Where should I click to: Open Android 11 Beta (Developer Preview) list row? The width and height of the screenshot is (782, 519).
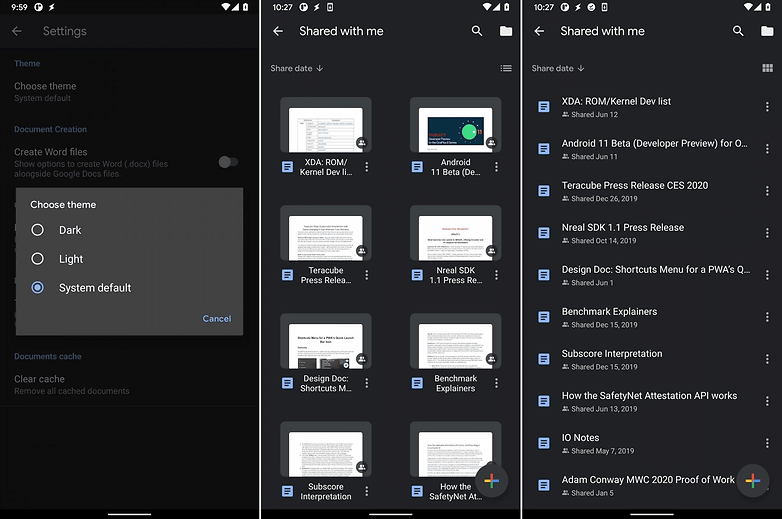[652, 149]
